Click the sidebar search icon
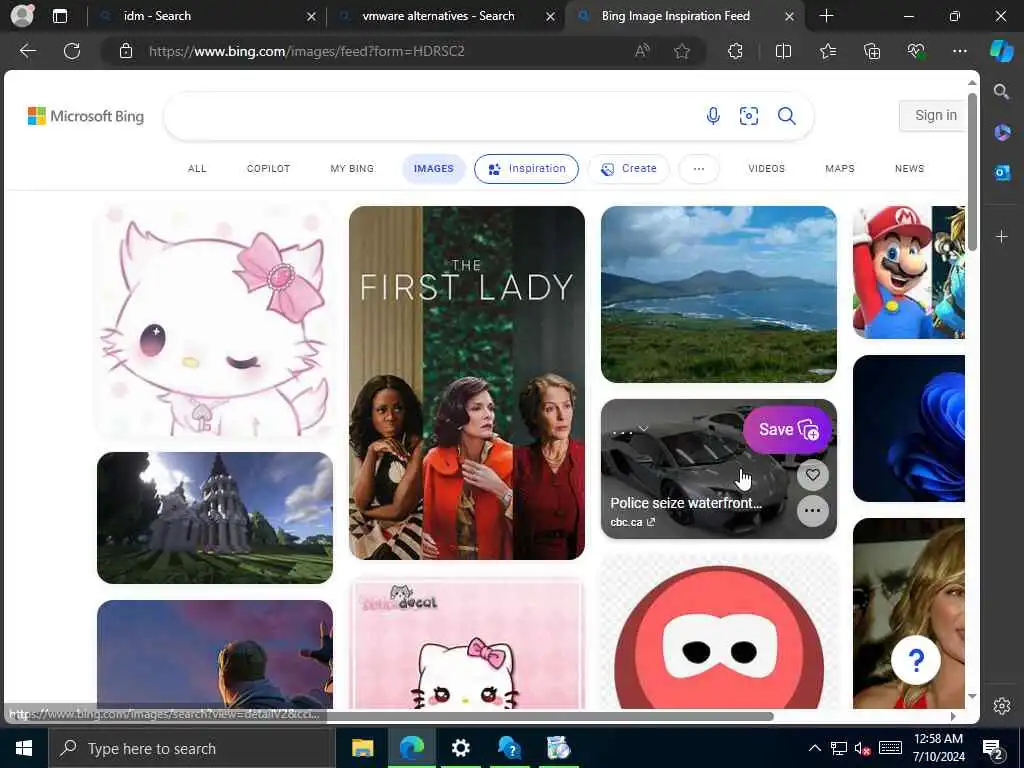 1001,91
